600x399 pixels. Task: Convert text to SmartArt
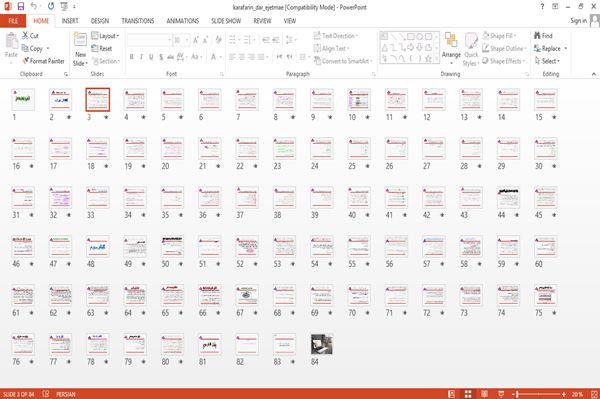(x=343, y=61)
